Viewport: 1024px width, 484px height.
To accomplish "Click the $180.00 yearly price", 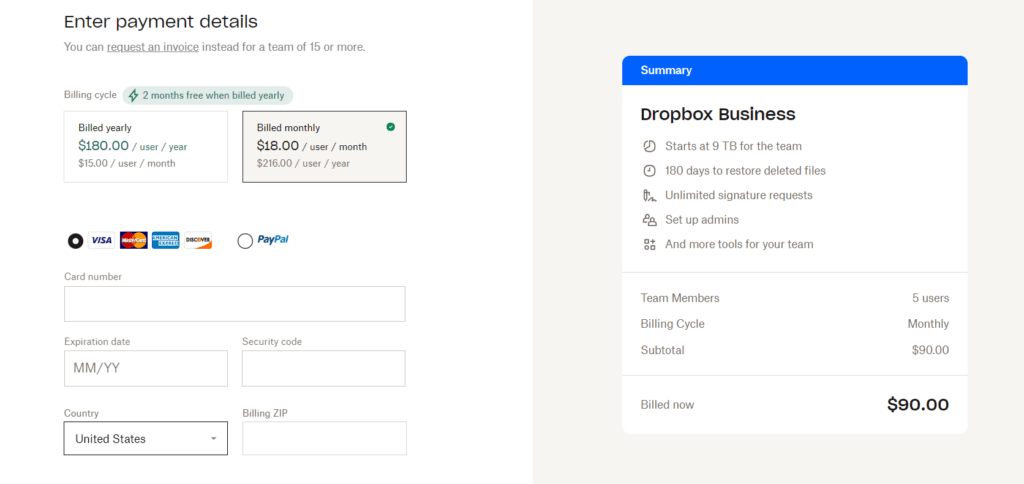I will [x=103, y=146].
